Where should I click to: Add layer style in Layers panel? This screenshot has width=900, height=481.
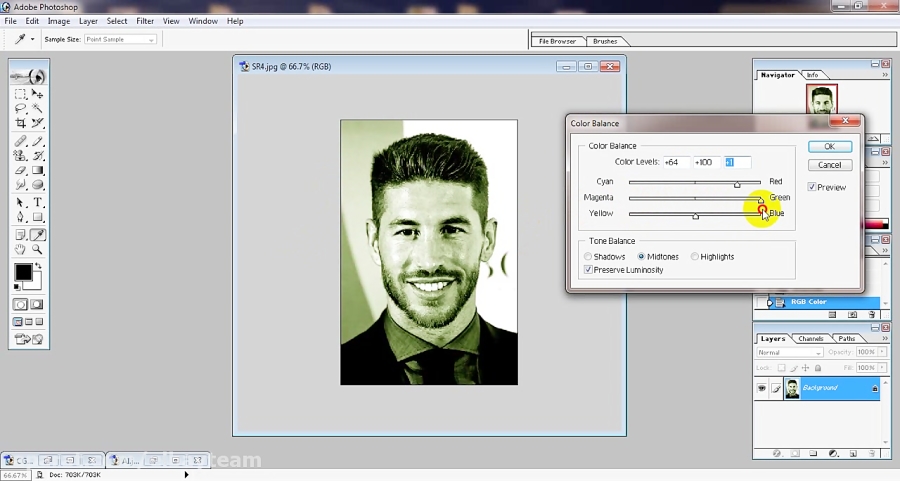[777, 453]
